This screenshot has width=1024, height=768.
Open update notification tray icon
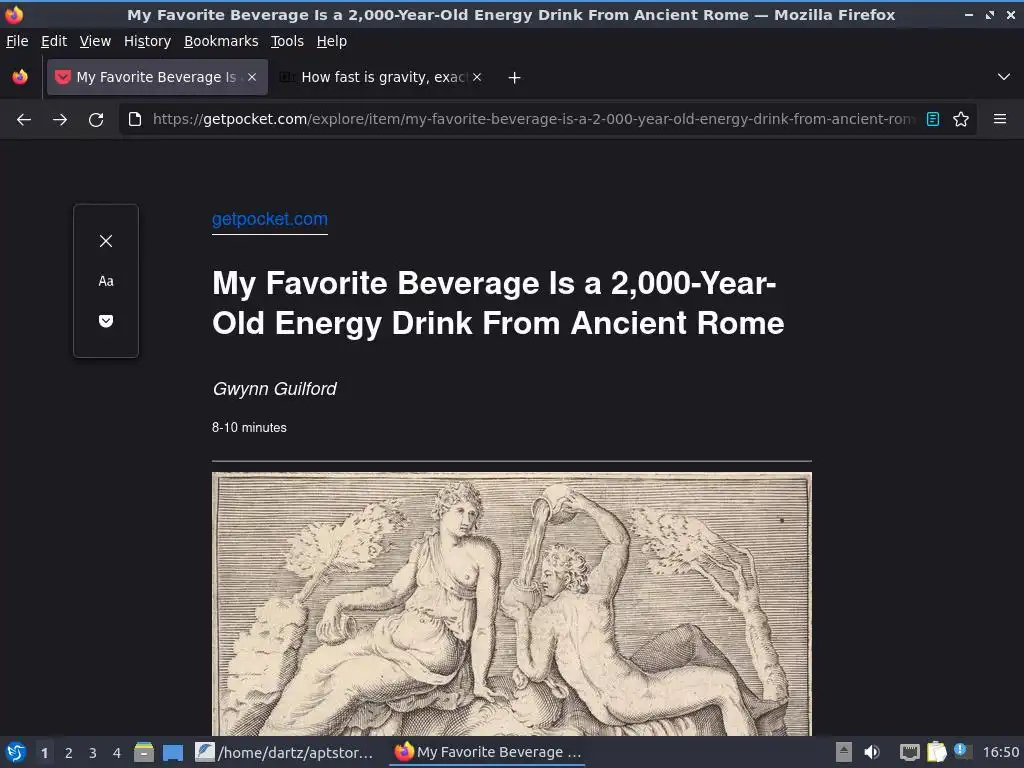(962, 751)
